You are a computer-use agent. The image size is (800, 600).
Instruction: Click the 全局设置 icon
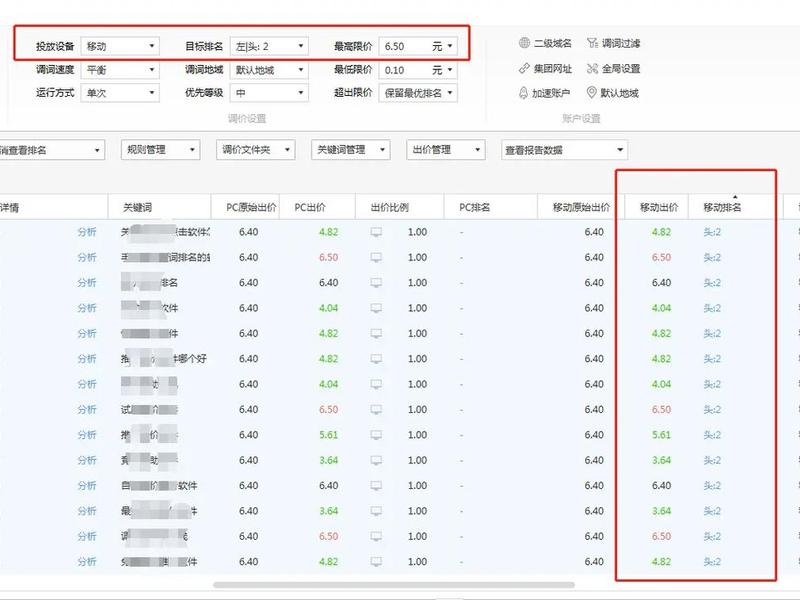592,68
